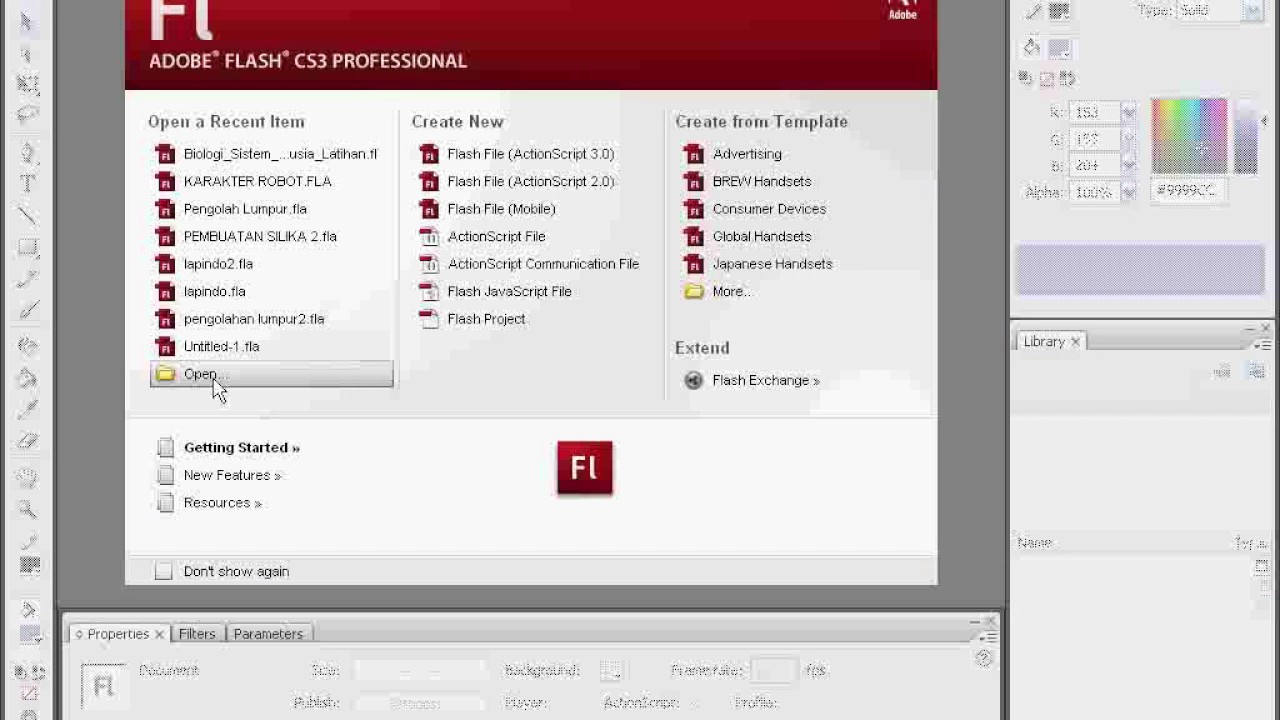The height and width of the screenshot is (720, 1280).
Task: Select the Subselection tool
Action: coord(27,53)
